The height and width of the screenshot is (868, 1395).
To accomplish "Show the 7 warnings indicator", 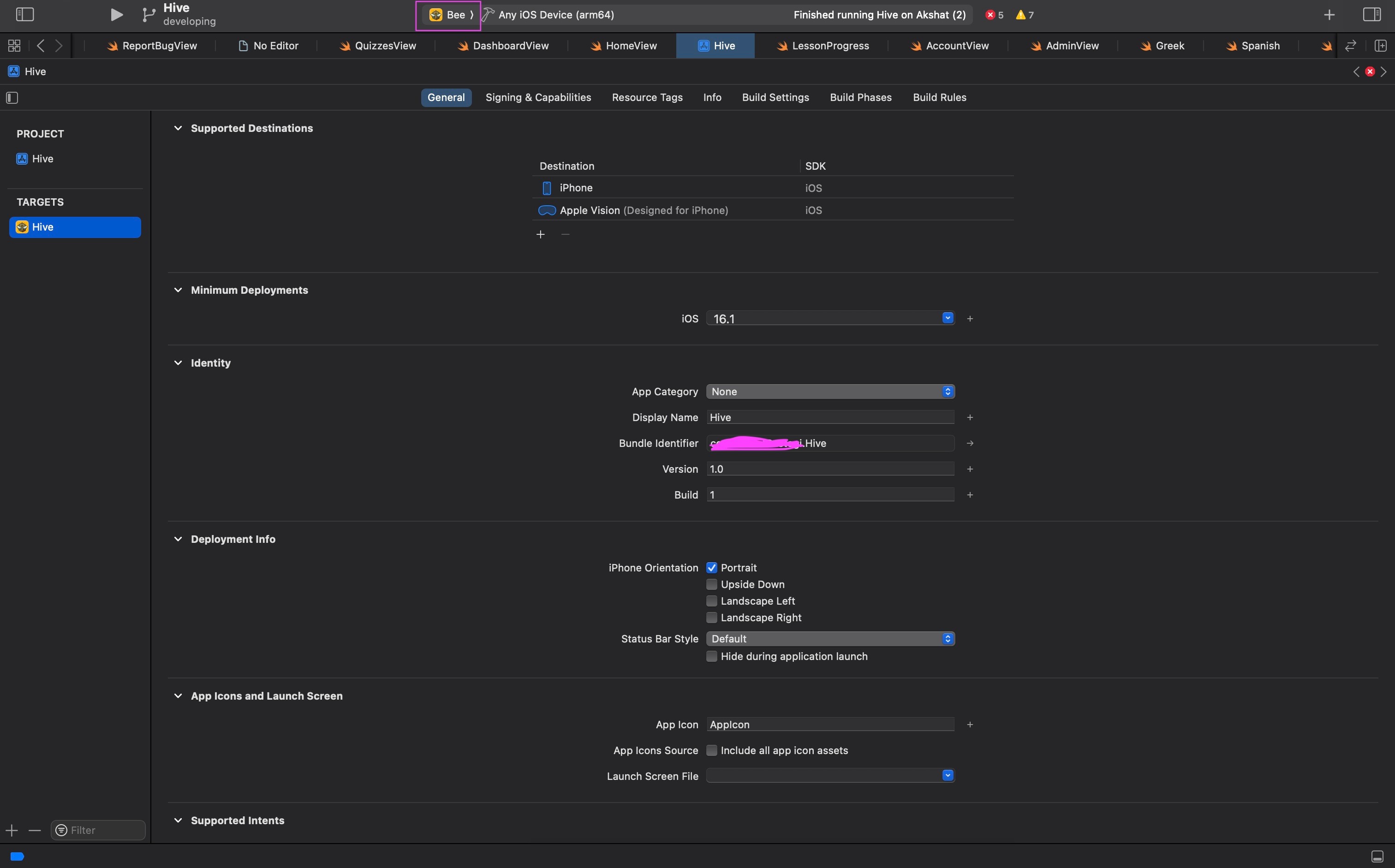I will point(1025,15).
